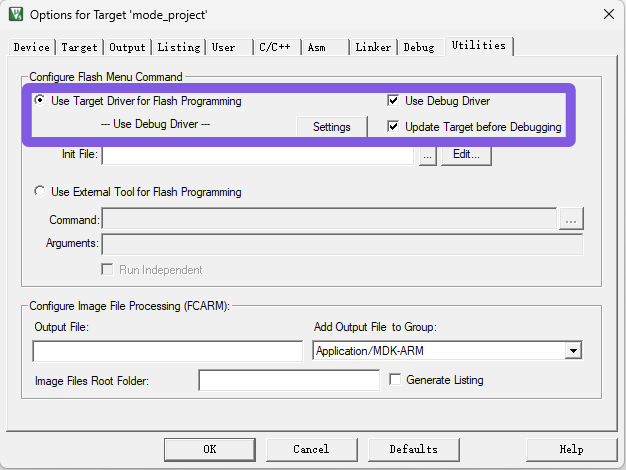
Task: Open flash driver Settings
Action: 331,127
